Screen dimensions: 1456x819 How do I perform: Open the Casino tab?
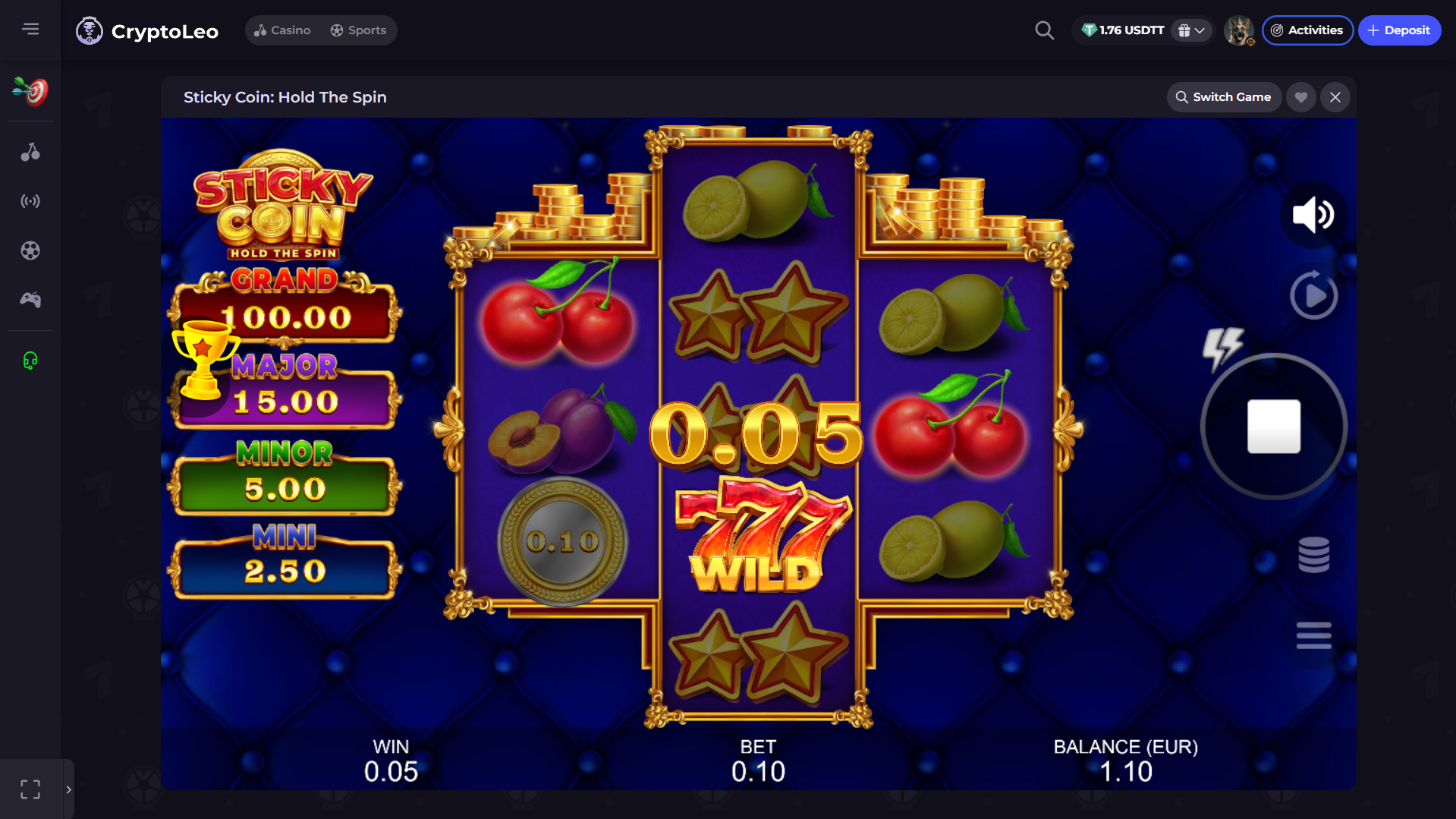282,30
